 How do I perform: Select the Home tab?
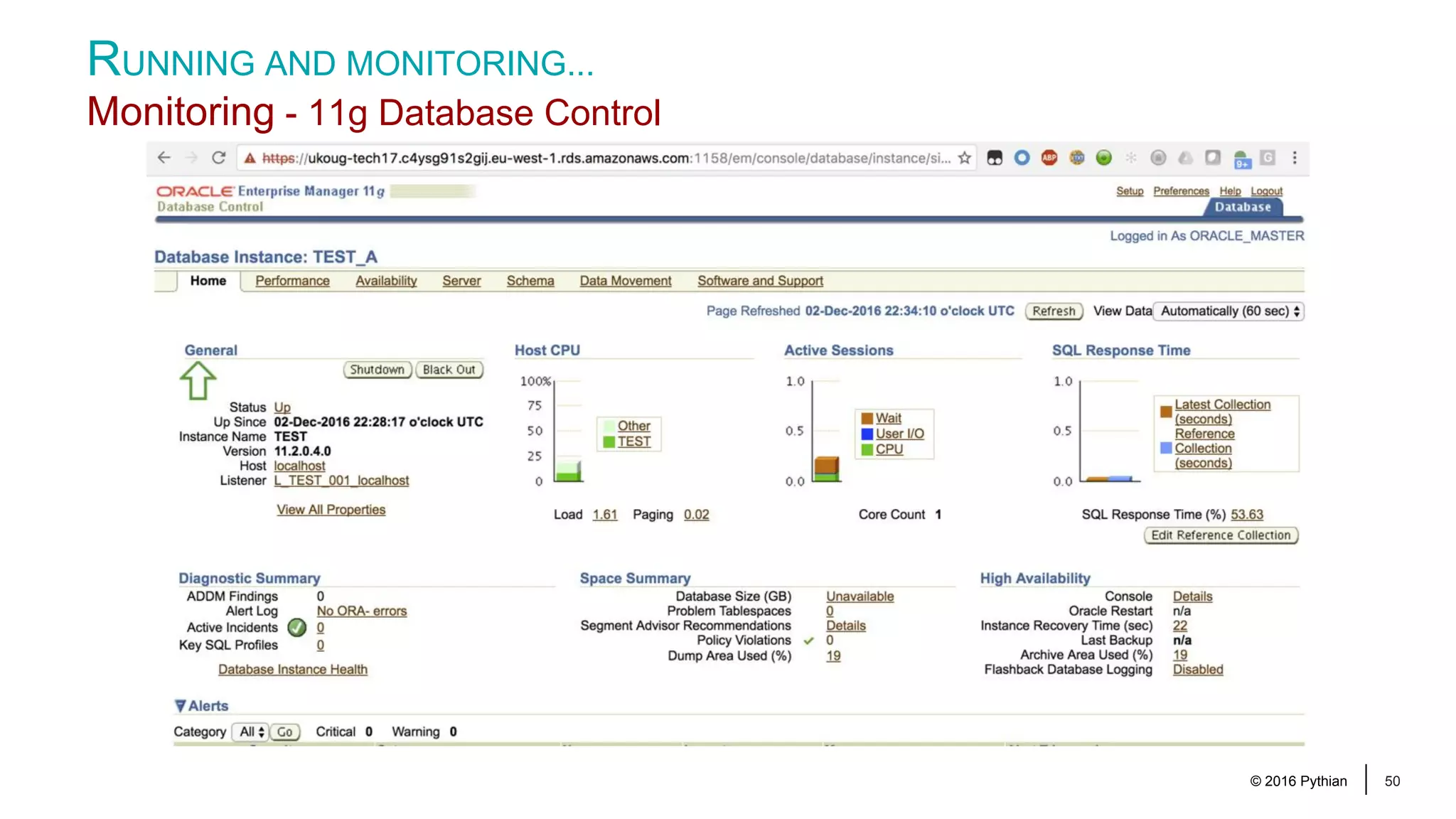[208, 281]
